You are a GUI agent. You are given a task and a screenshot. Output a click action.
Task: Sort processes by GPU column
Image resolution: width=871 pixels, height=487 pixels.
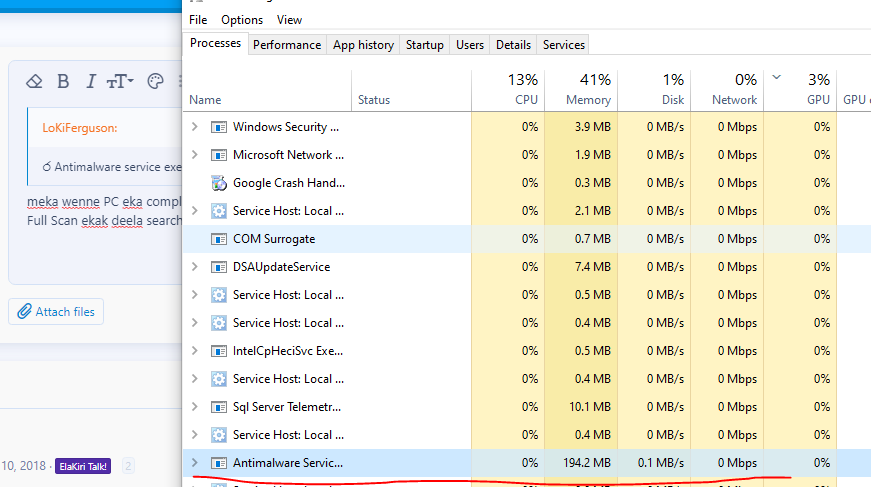pyautogui.click(x=800, y=91)
